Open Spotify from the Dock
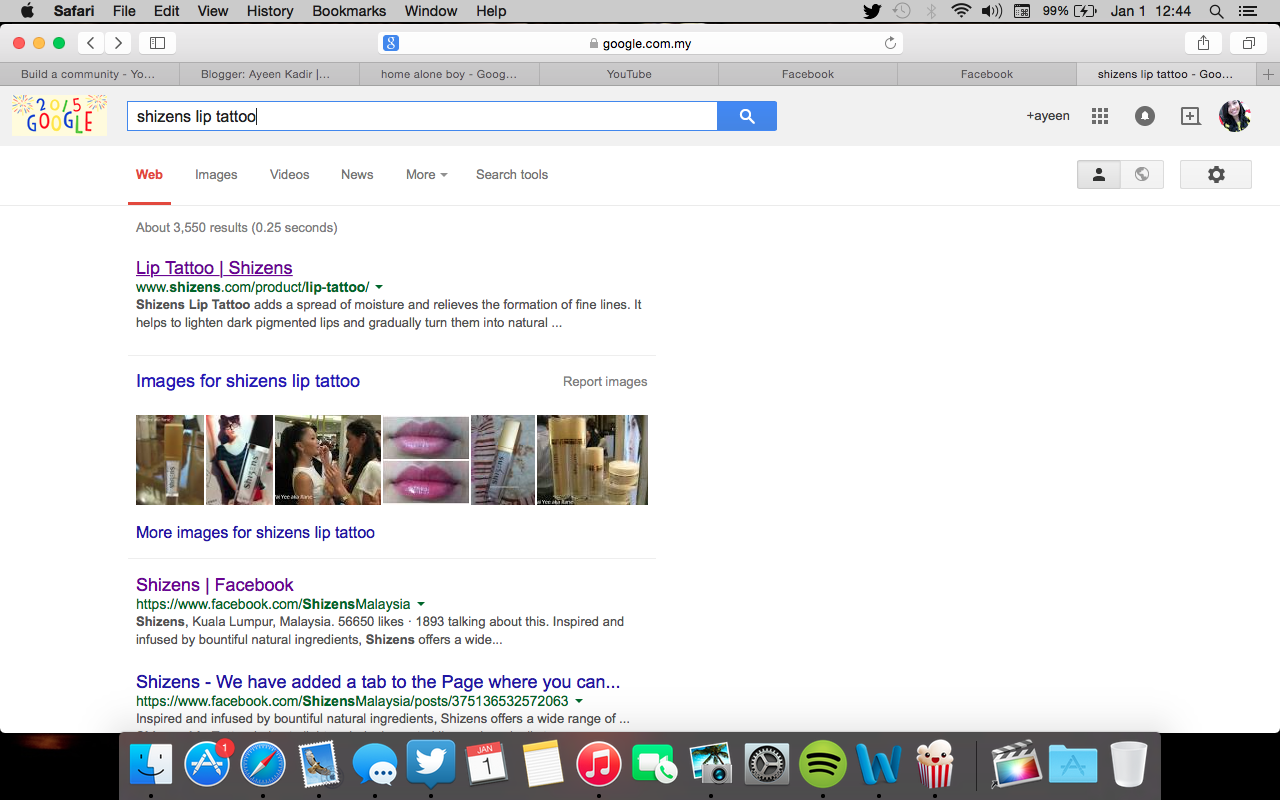This screenshot has height=800, width=1280. 823,766
